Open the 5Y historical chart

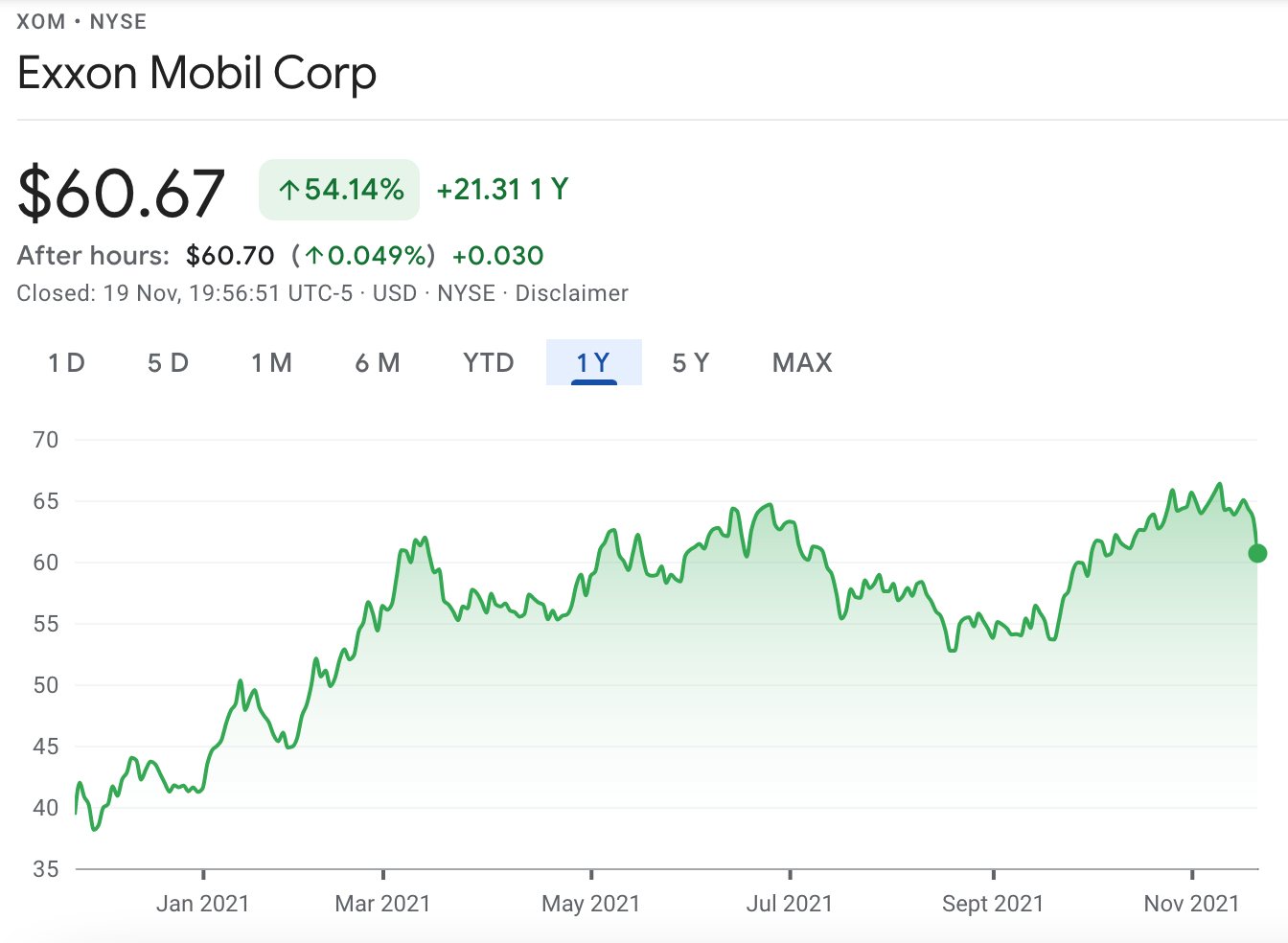pos(691,362)
